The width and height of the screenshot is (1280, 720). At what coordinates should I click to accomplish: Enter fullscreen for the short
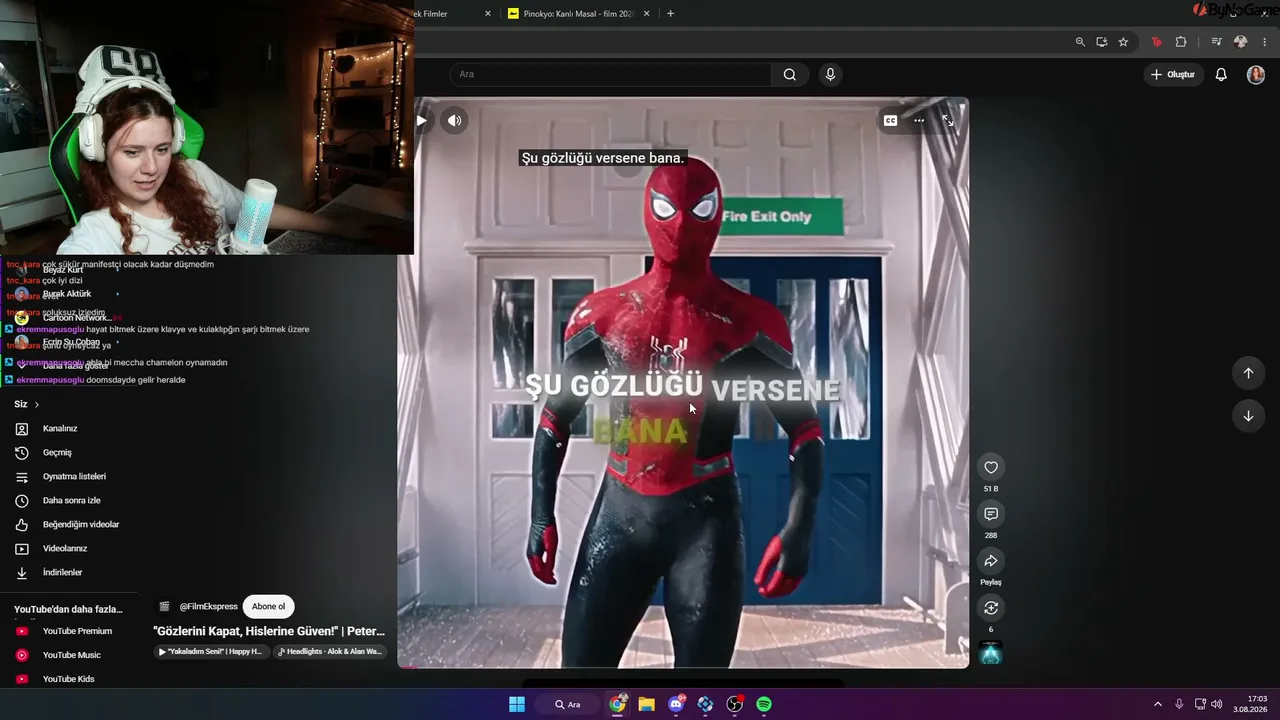click(x=948, y=121)
